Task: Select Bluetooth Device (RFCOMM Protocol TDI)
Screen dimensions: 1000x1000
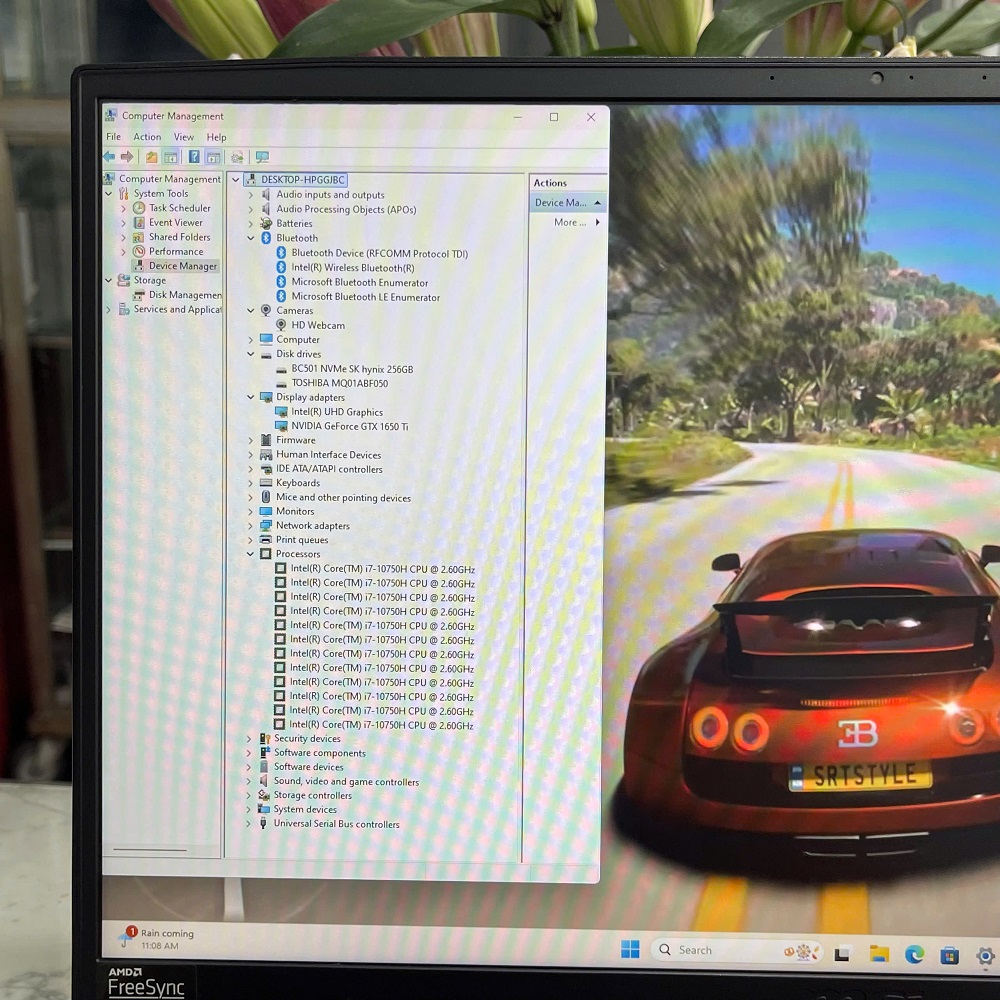Action: point(379,253)
